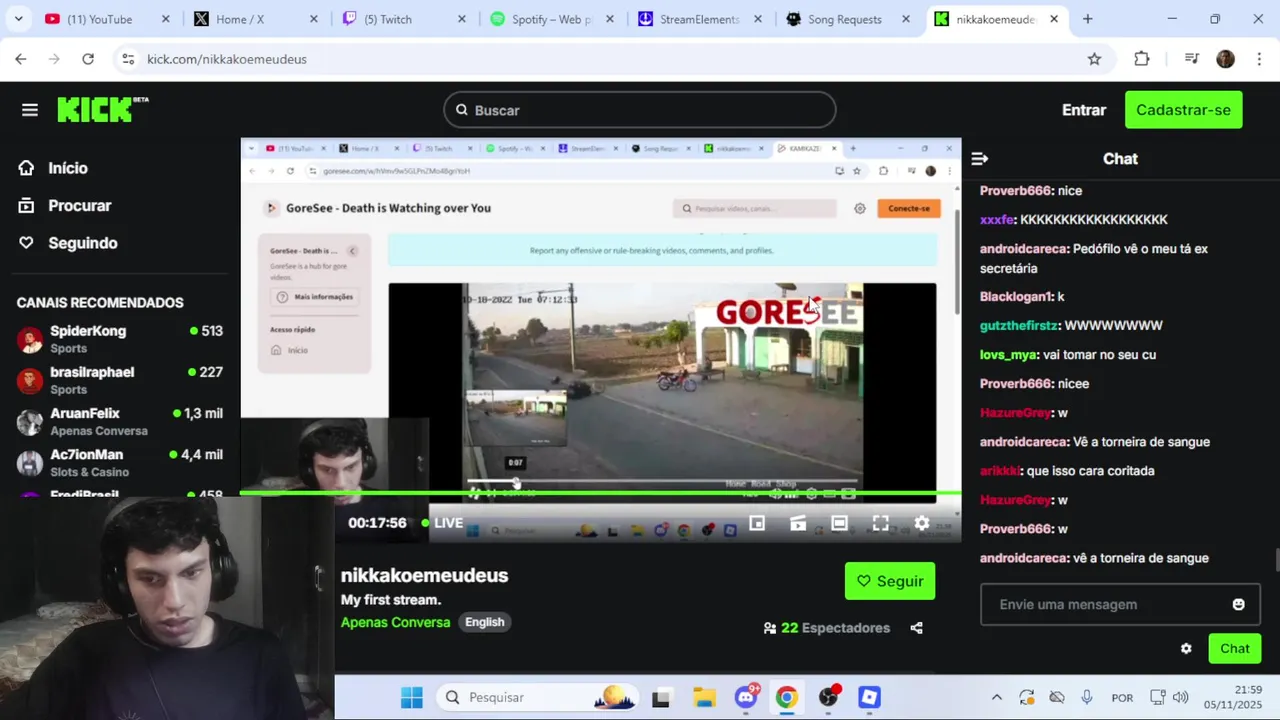The height and width of the screenshot is (720, 1280).
Task: Close the nikkakoemeudeus tab
Action: click(x=1053, y=19)
